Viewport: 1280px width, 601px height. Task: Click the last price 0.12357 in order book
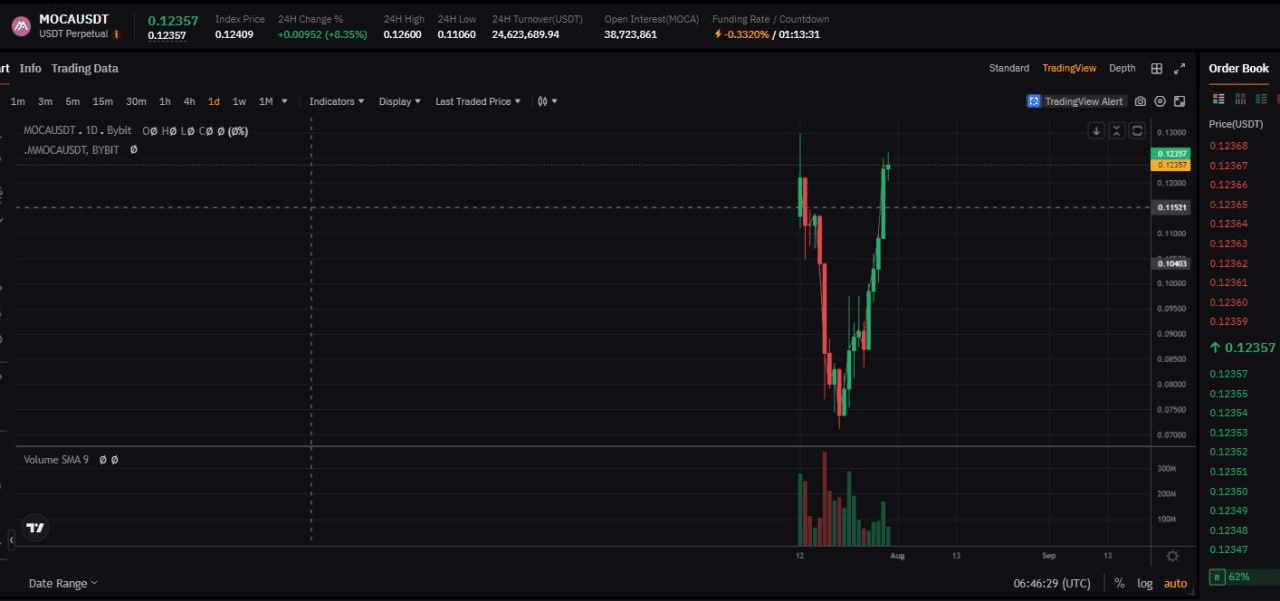tap(1243, 347)
